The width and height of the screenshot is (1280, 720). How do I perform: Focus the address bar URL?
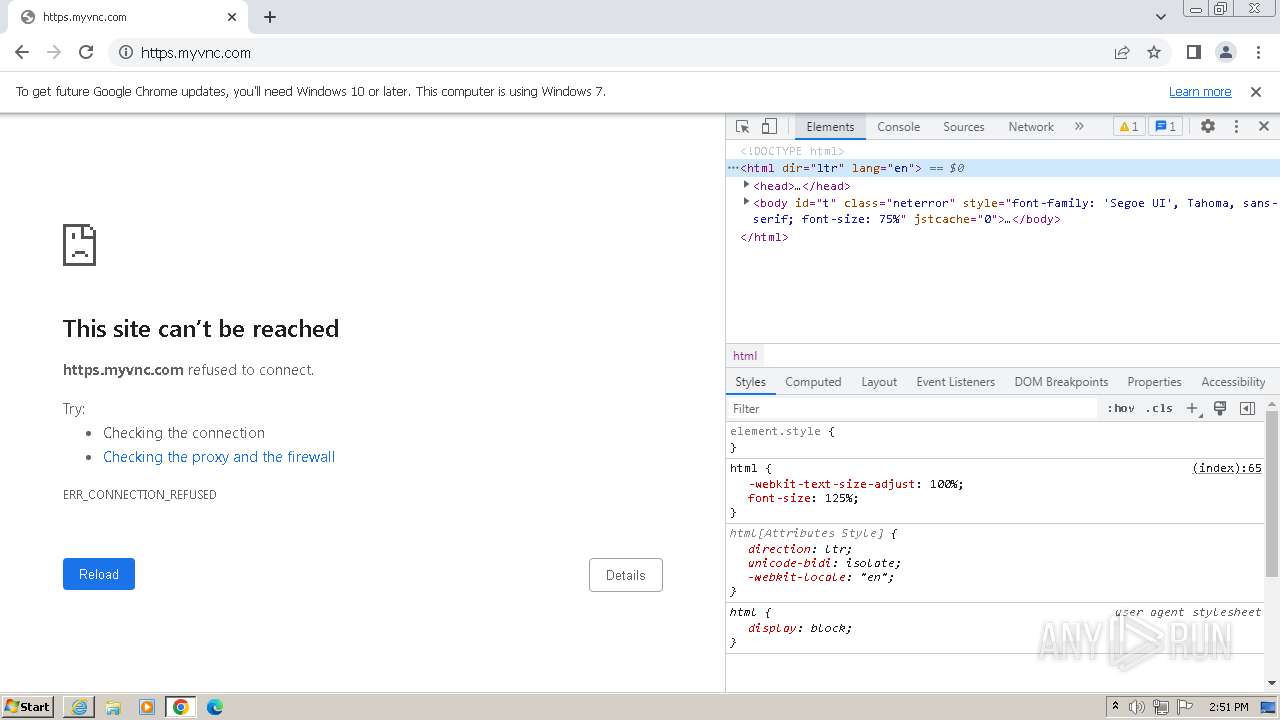click(x=196, y=53)
